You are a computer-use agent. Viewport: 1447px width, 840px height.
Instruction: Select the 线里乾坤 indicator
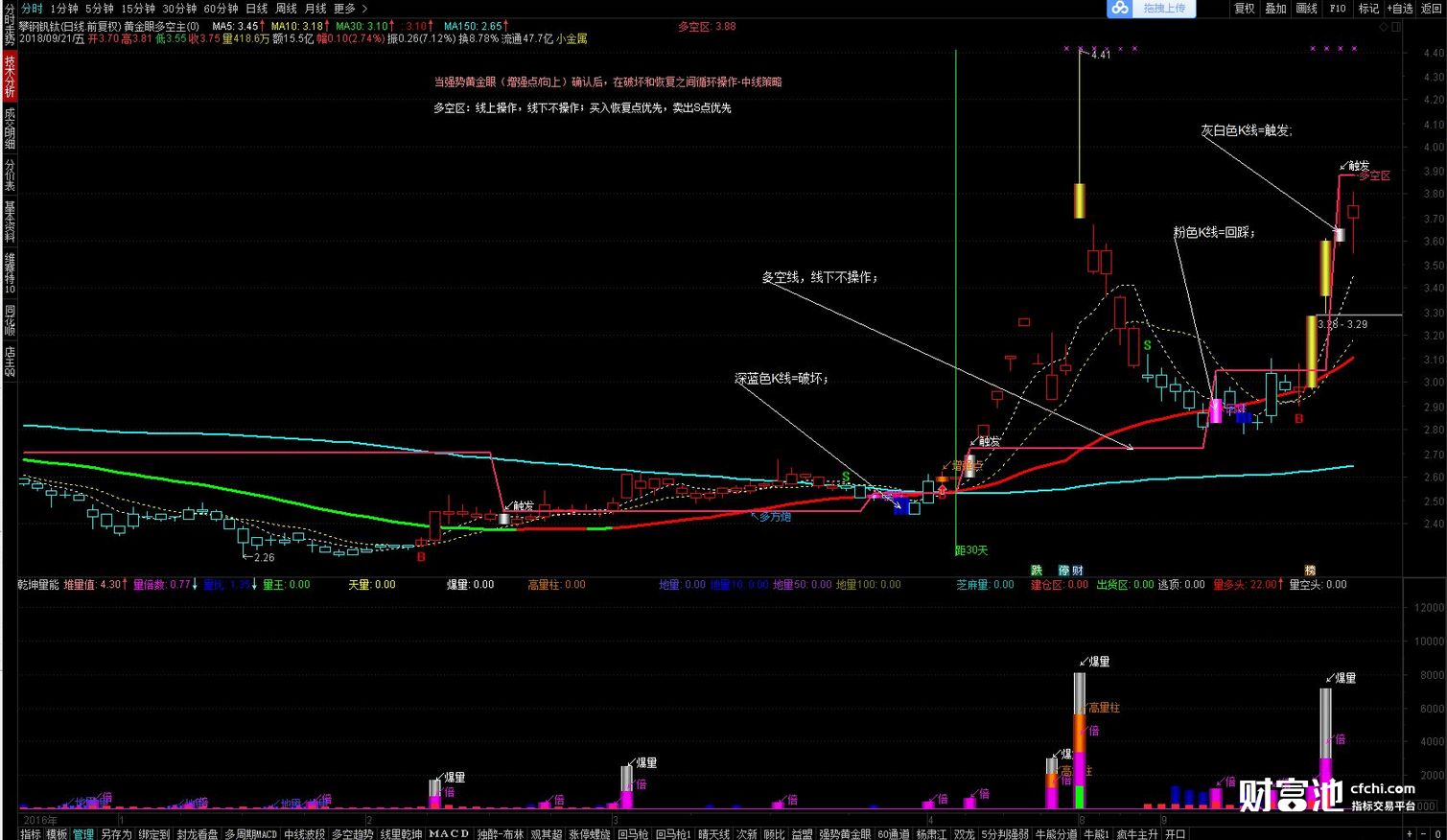[x=402, y=834]
